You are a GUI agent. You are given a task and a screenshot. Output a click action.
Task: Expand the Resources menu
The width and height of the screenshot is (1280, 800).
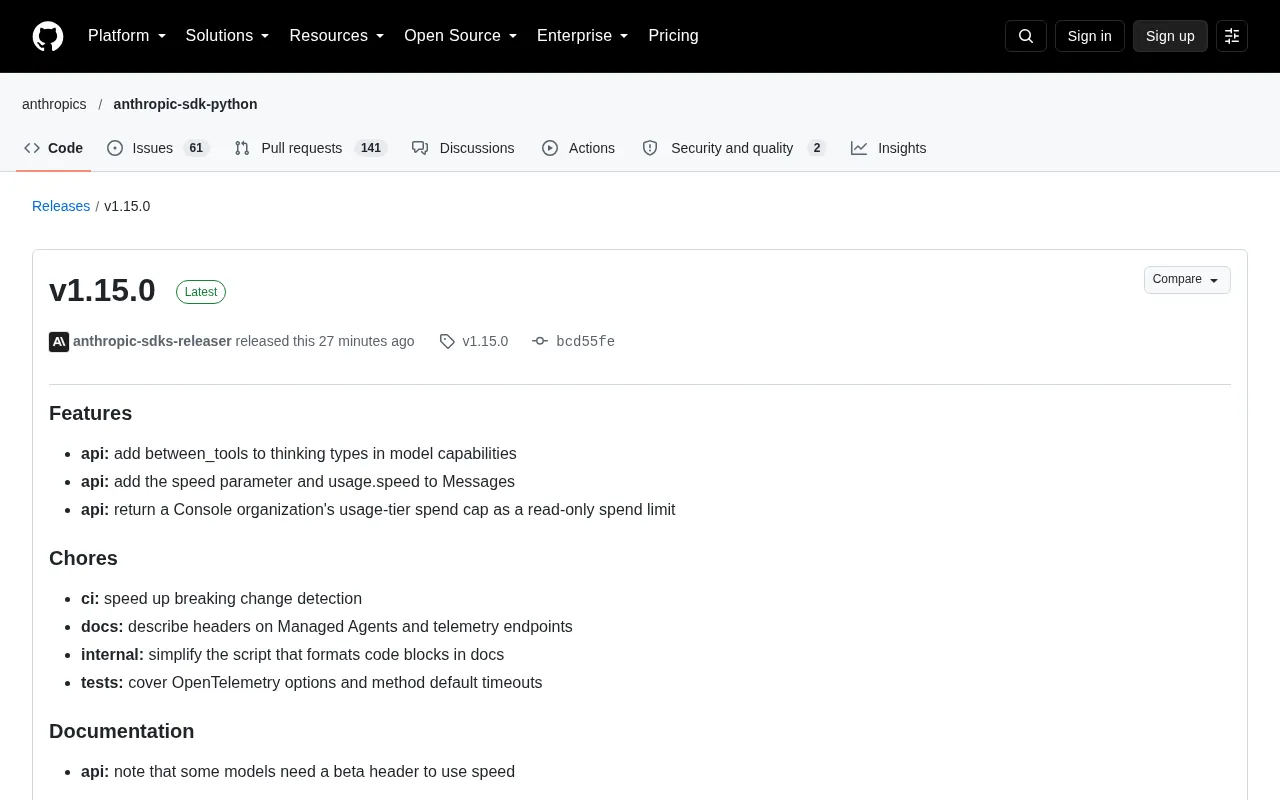(337, 36)
